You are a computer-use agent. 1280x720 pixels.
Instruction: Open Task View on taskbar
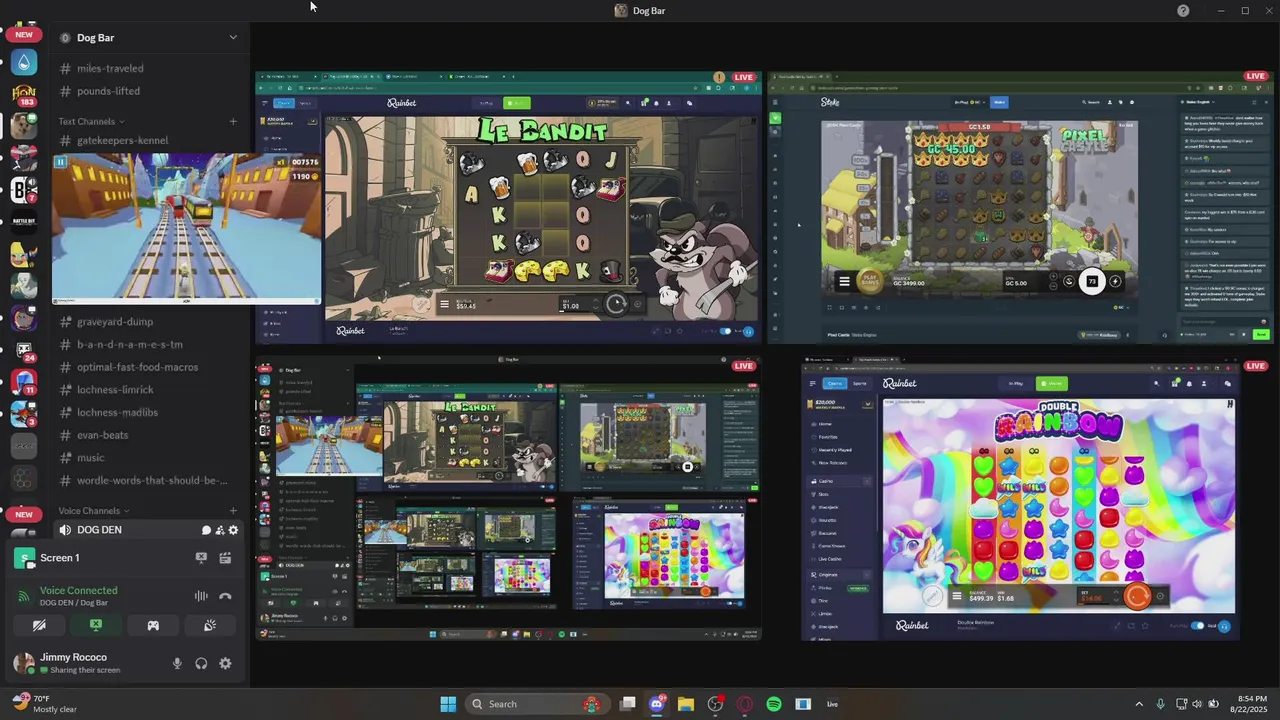click(627, 704)
